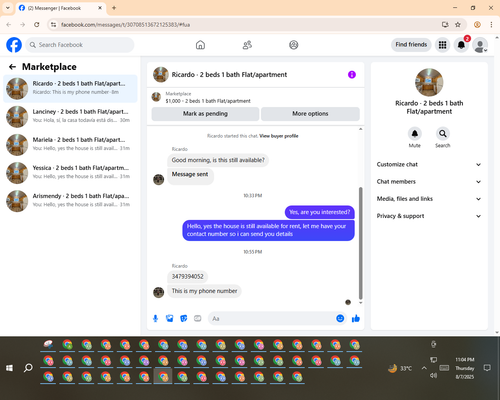Click the Messenger Facebook browser tab

61,8
